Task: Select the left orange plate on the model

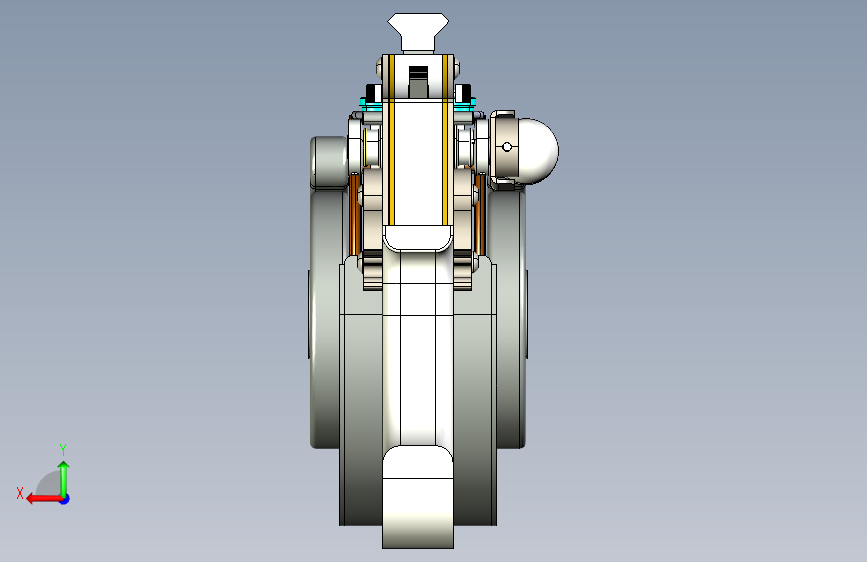Action: 354,213
